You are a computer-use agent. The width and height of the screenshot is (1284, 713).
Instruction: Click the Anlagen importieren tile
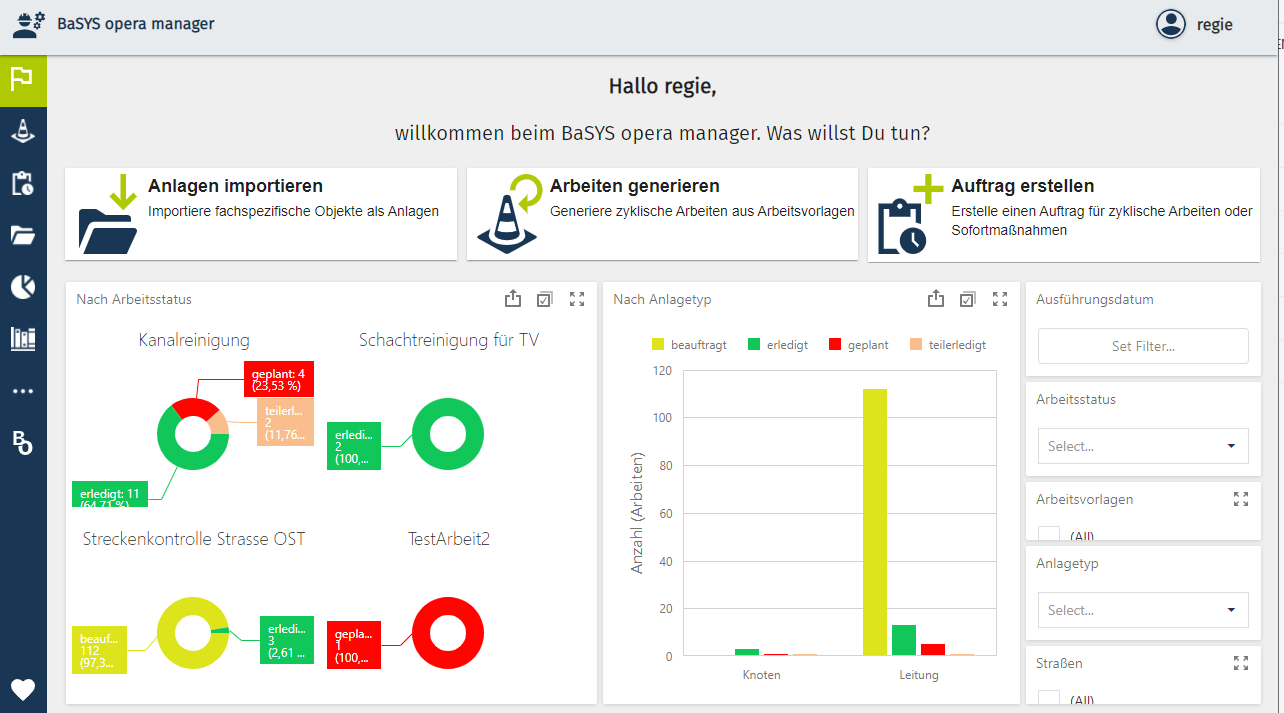(x=261, y=214)
